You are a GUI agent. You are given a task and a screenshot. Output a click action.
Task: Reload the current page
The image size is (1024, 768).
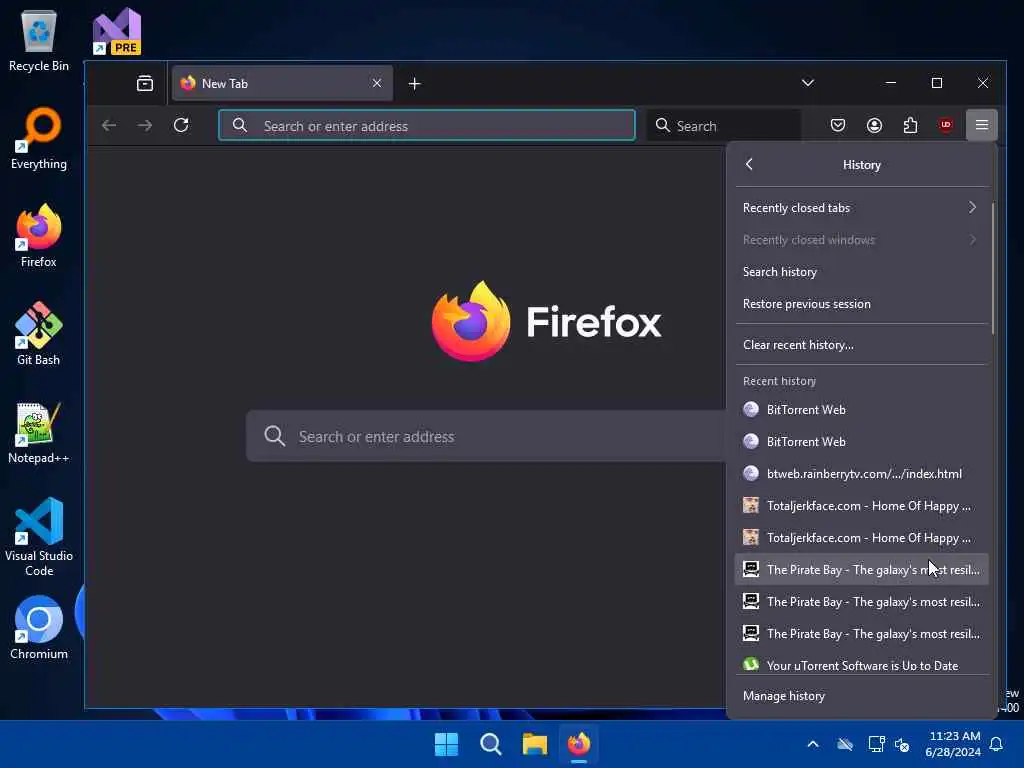tap(182, 125)
